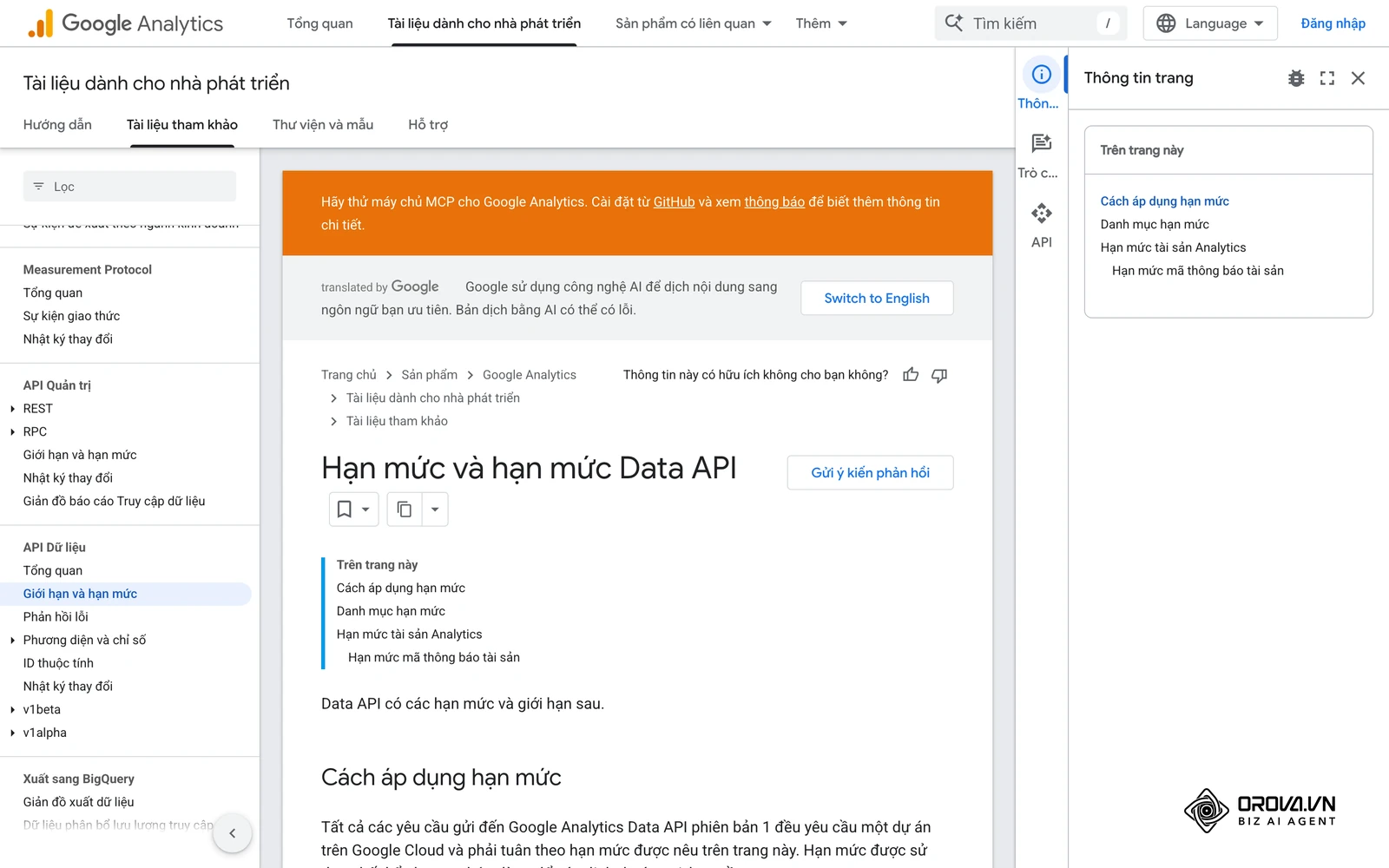Click the Đăng nhập link
Screen dimensions: 1389x868
pyautogui.click(x=1333, y=23)
